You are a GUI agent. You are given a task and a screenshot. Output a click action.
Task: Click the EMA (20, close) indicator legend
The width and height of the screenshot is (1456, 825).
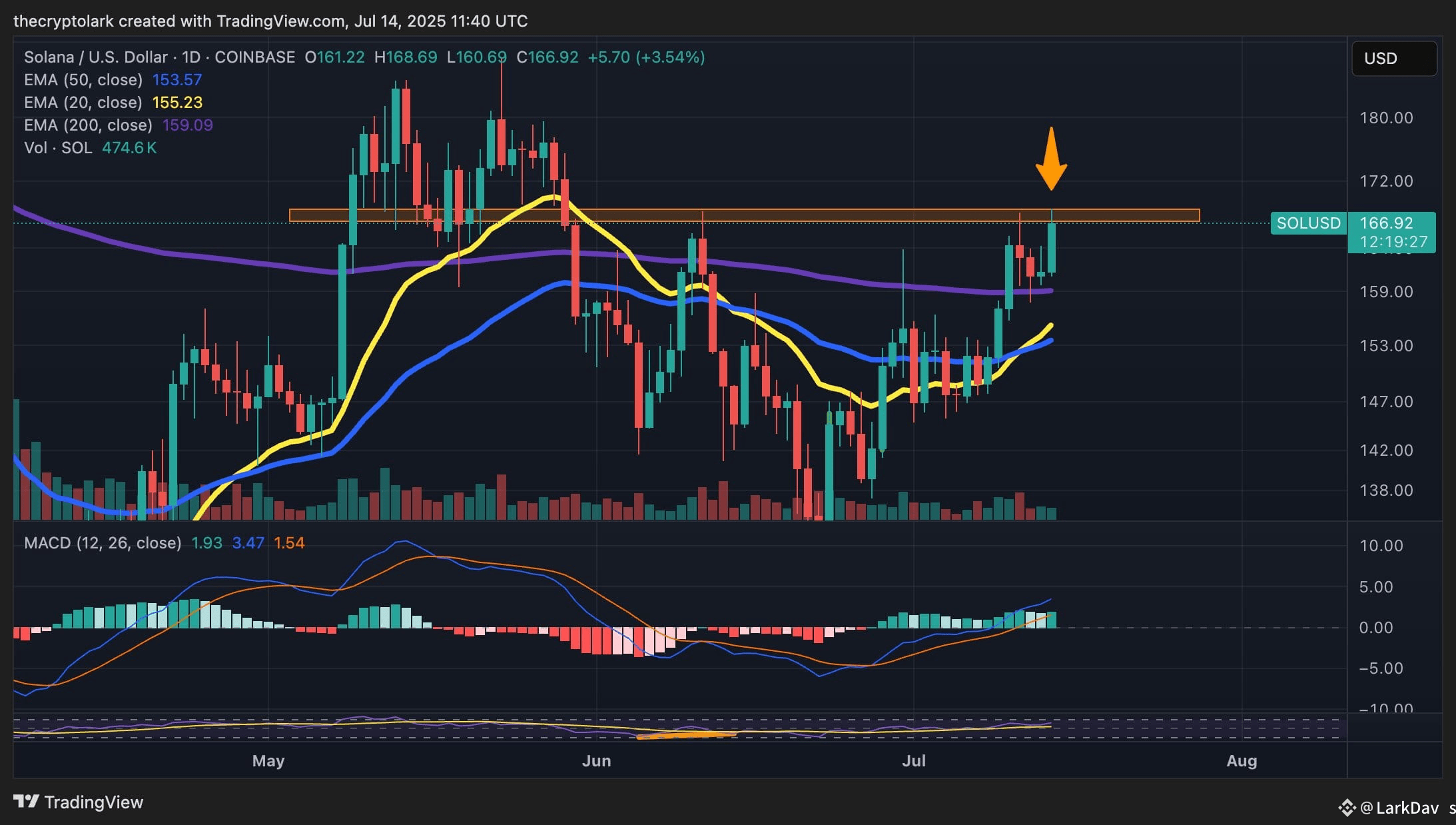[x=83, y=103]
